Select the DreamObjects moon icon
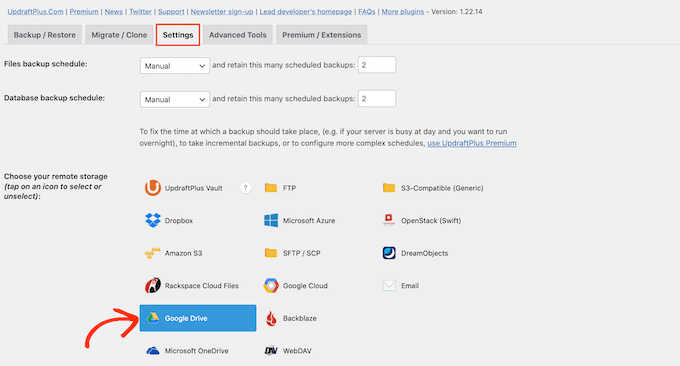The height and width of the screenshot is (366, 680). tap(389, 253)
